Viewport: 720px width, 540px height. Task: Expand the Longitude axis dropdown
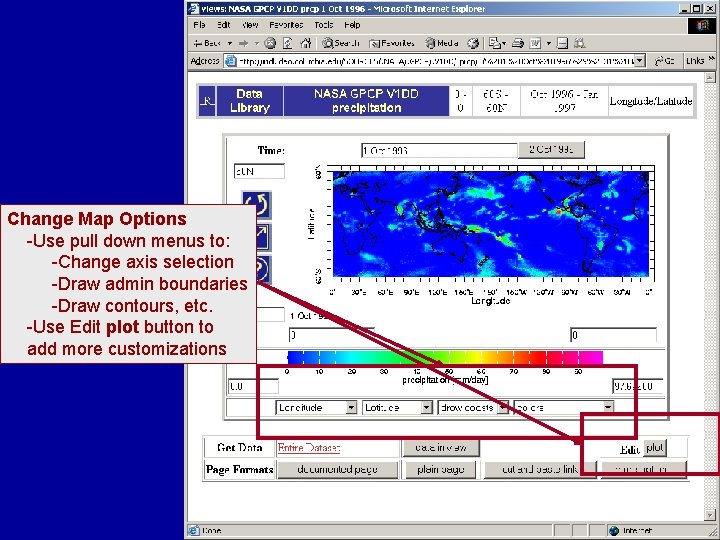pos(316,407)
